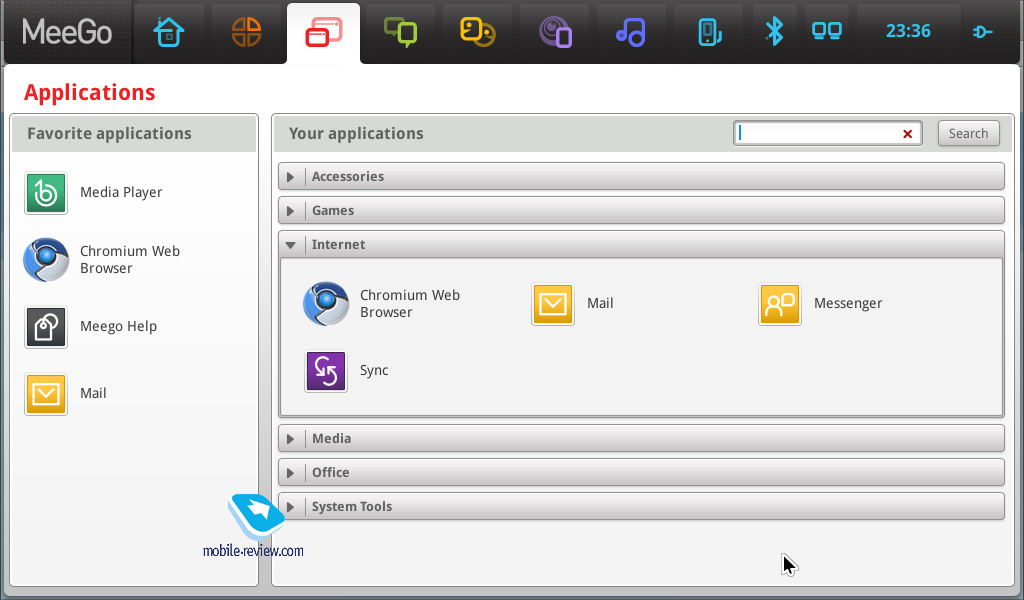Open Meego Help icon in favorites

pos(46,327)
